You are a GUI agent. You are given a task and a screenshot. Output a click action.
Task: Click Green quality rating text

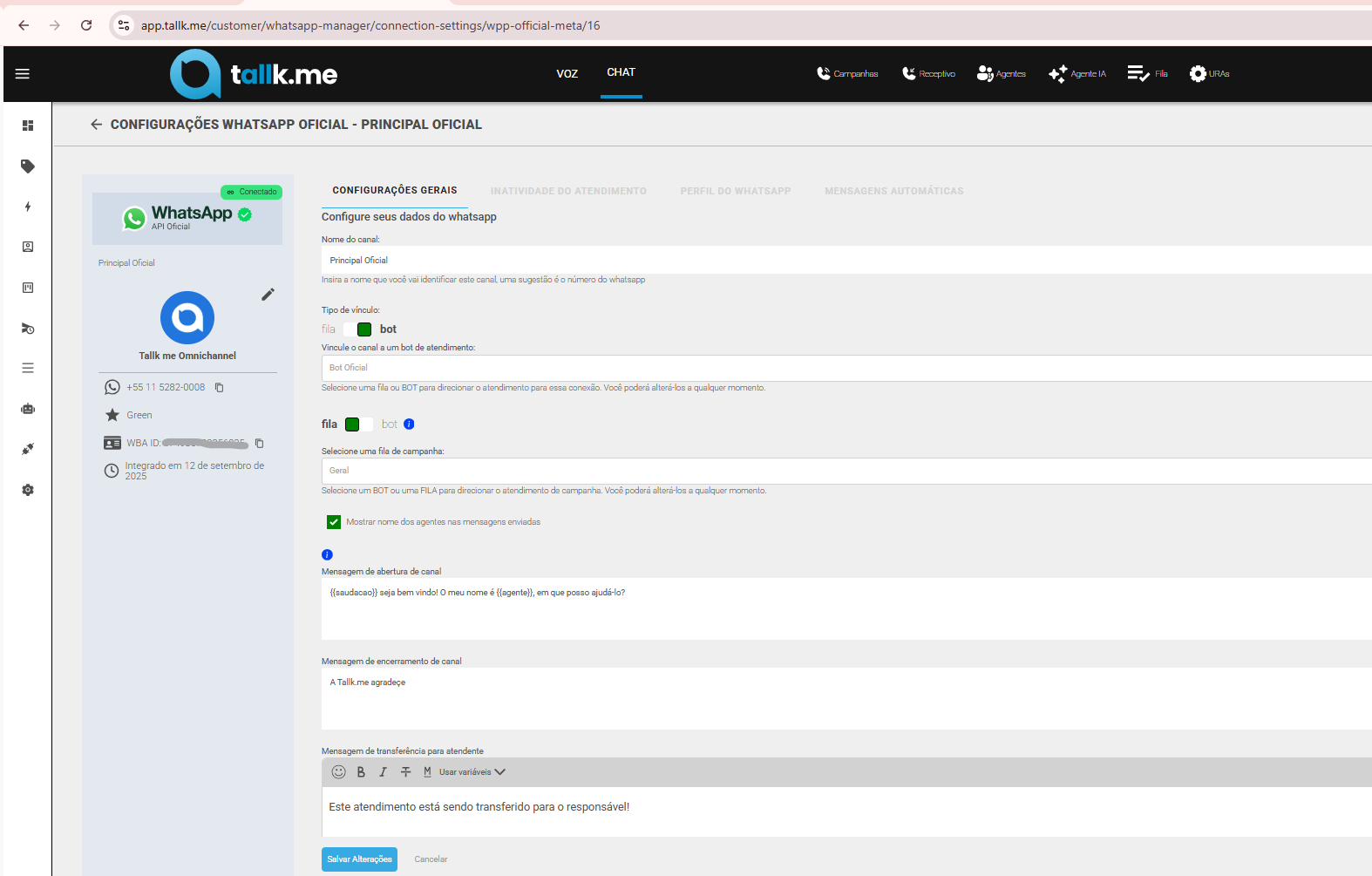coord(139,416)
